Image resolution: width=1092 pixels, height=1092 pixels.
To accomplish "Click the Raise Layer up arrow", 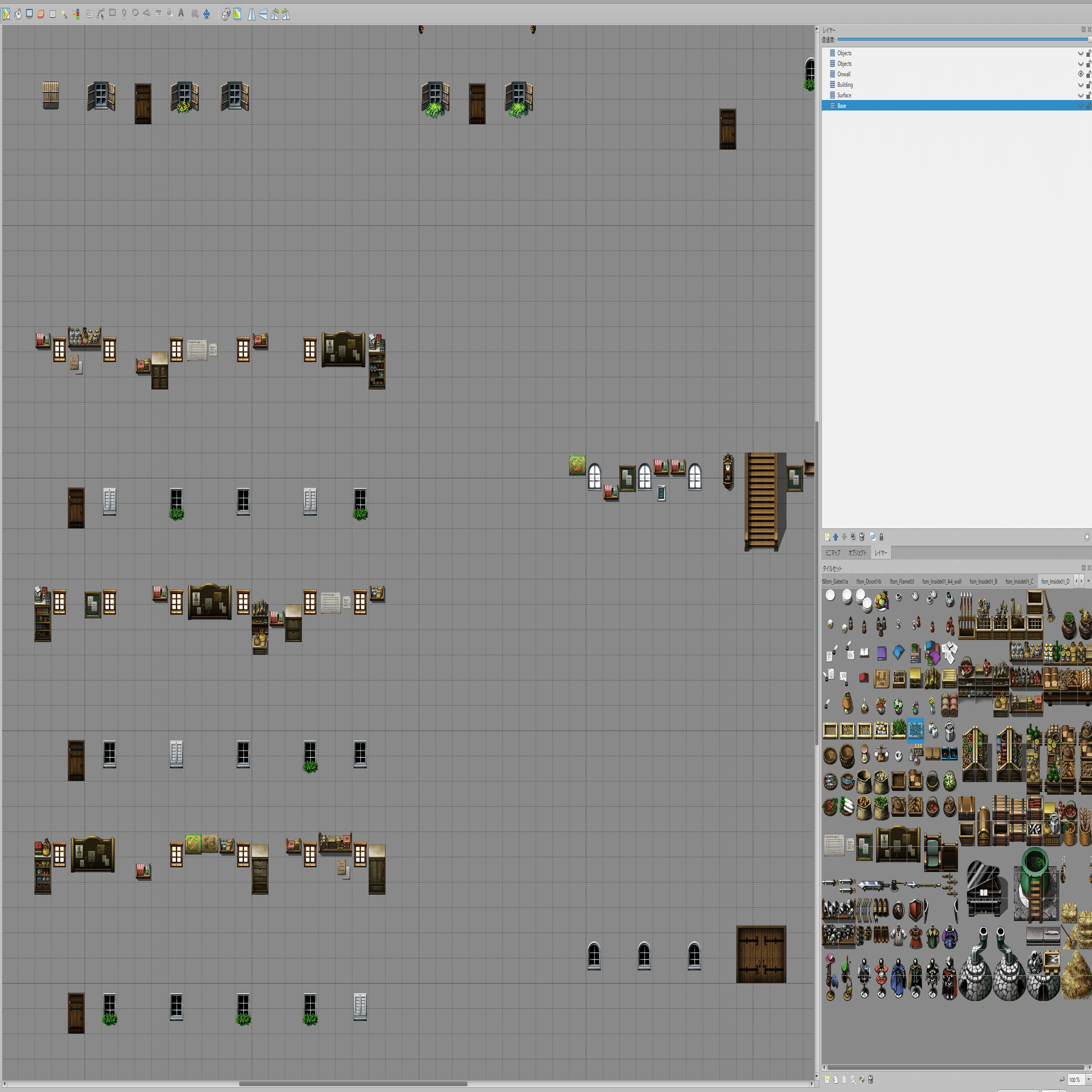I will pos(835,536).
